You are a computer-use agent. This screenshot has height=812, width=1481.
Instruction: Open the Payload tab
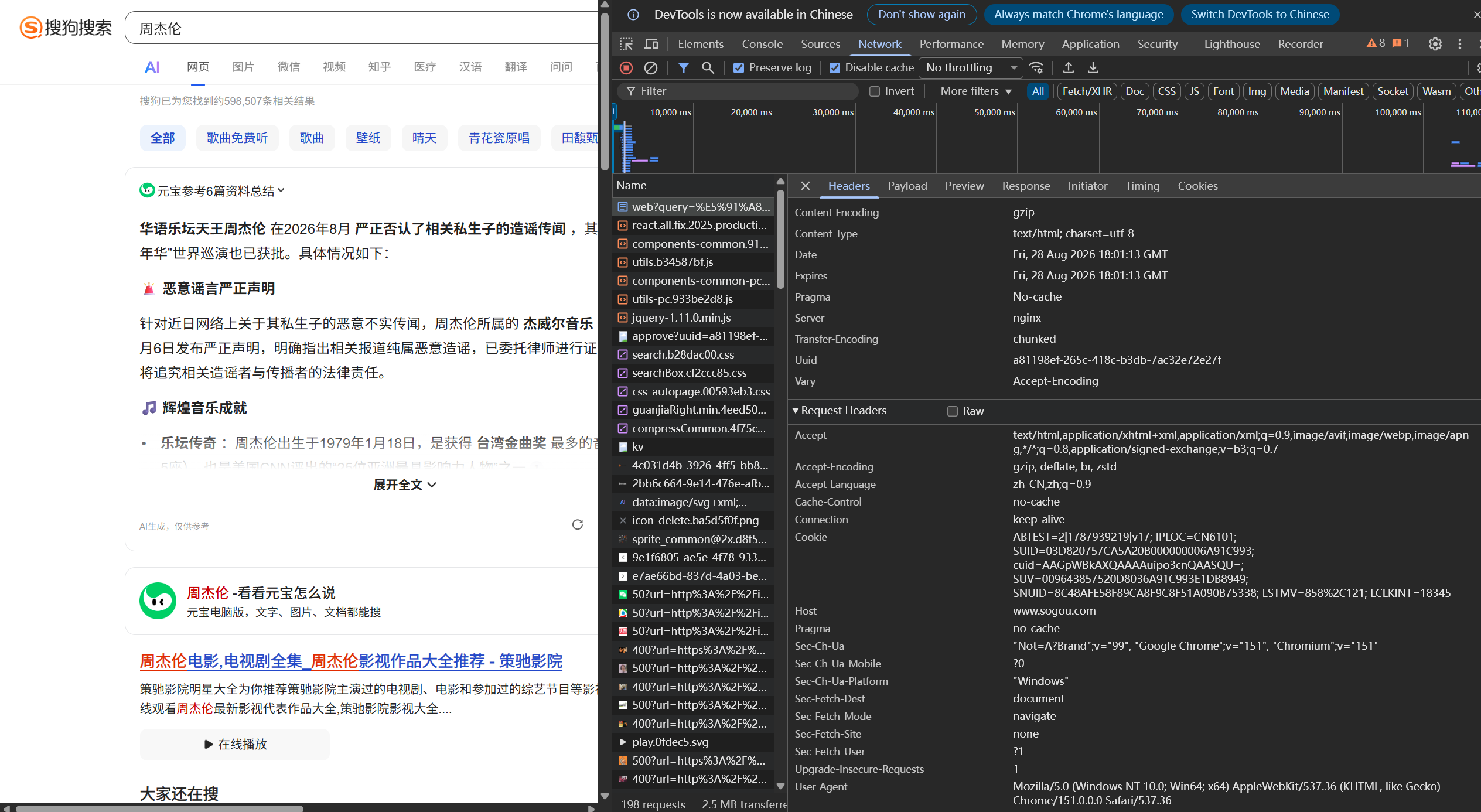tap(907, 186)
